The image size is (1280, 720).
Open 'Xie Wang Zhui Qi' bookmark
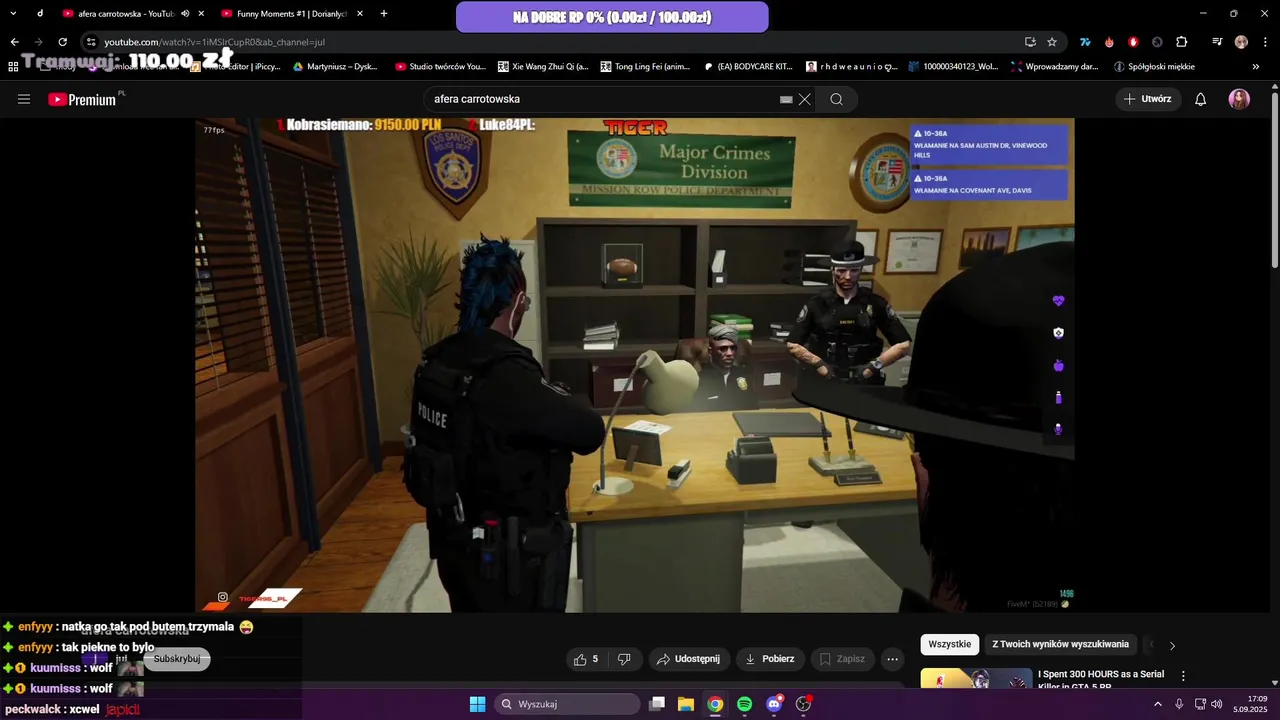pos(543,67)
